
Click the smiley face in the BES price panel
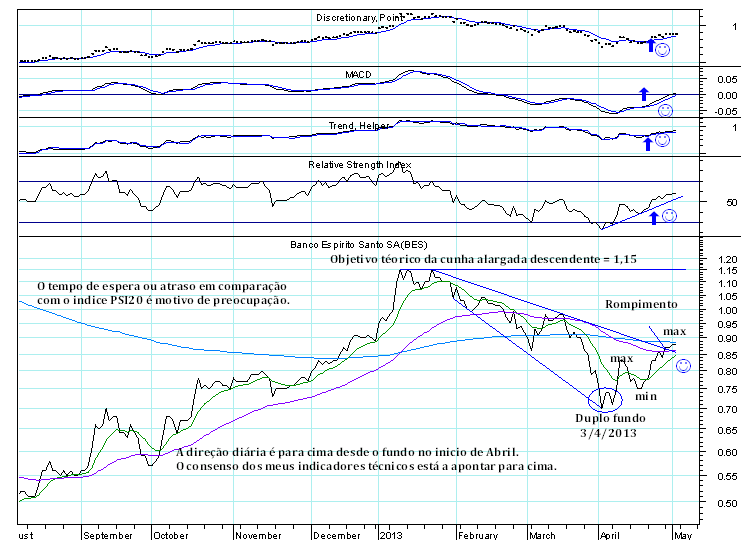click(x=683, y=366)
